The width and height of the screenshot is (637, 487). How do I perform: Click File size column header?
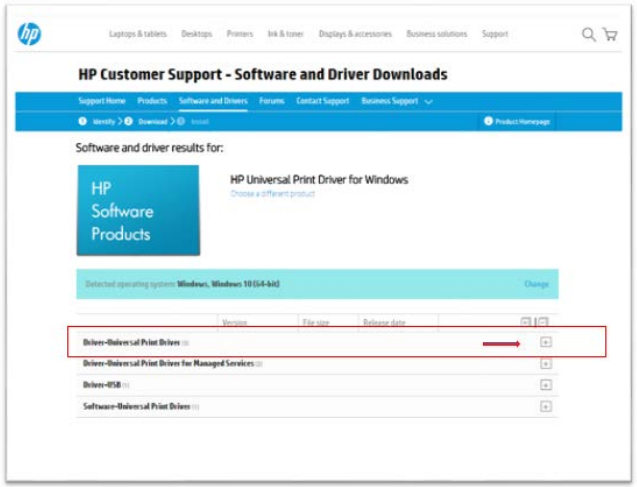(316, 323)
